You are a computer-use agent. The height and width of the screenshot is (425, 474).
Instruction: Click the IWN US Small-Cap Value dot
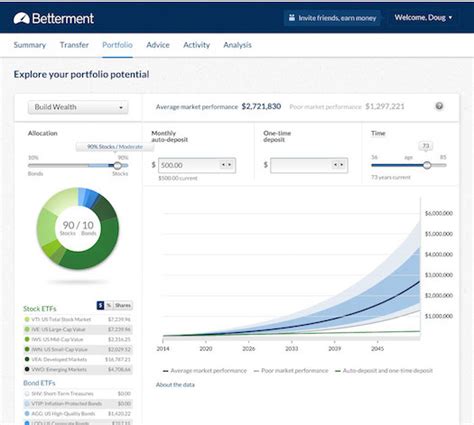coord(27,349)
